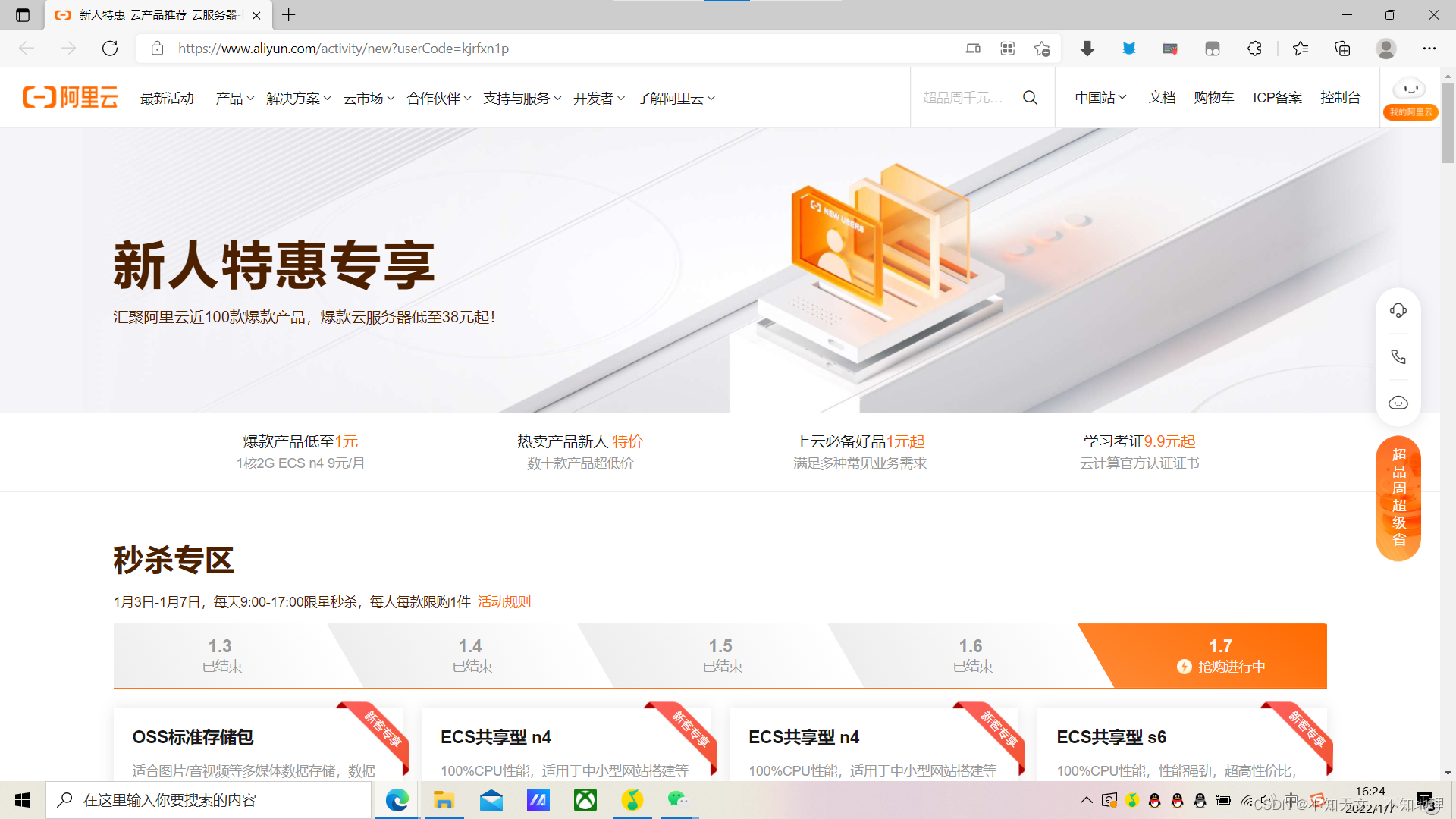Click the 超品周超级省 orange floating banner

1398,498
